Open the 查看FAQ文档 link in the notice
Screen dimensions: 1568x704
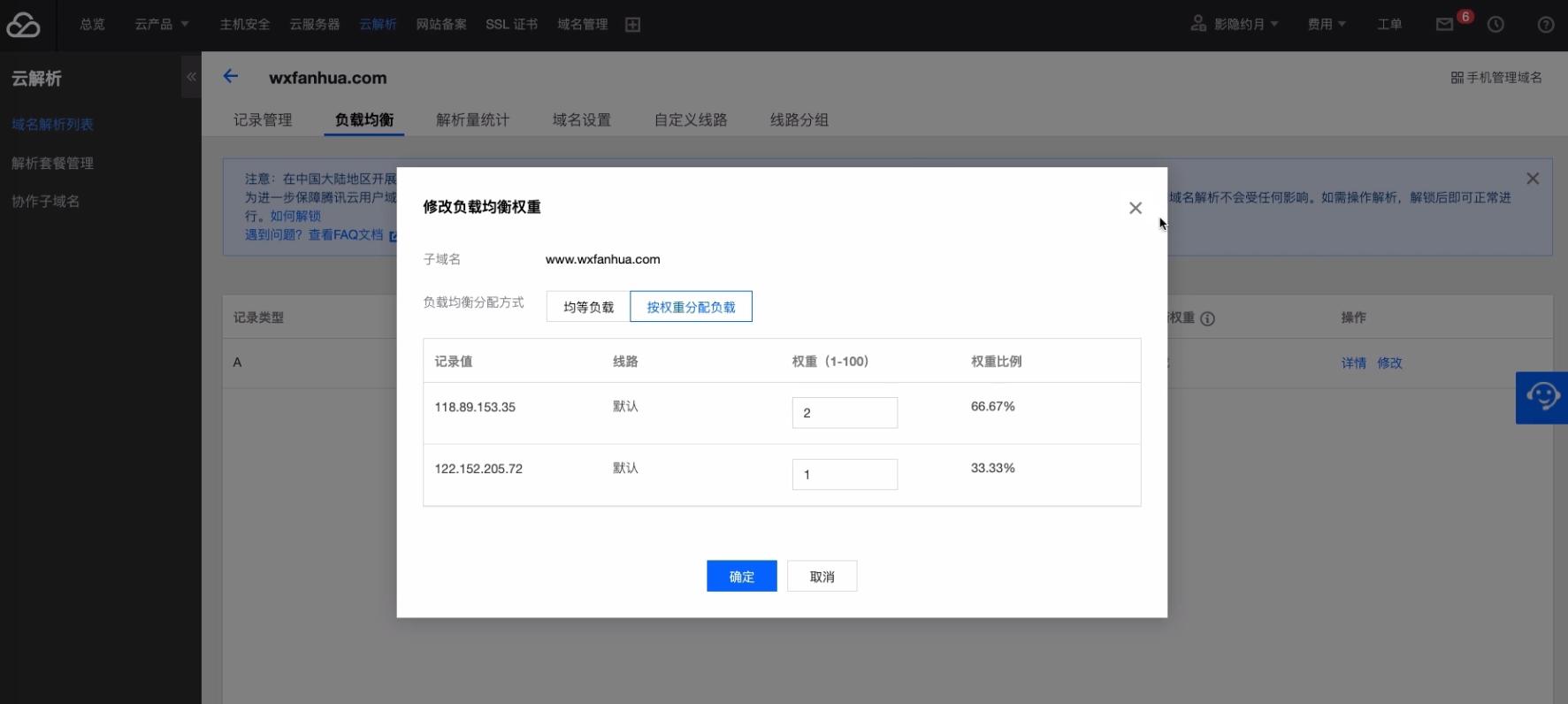[346, 234]
